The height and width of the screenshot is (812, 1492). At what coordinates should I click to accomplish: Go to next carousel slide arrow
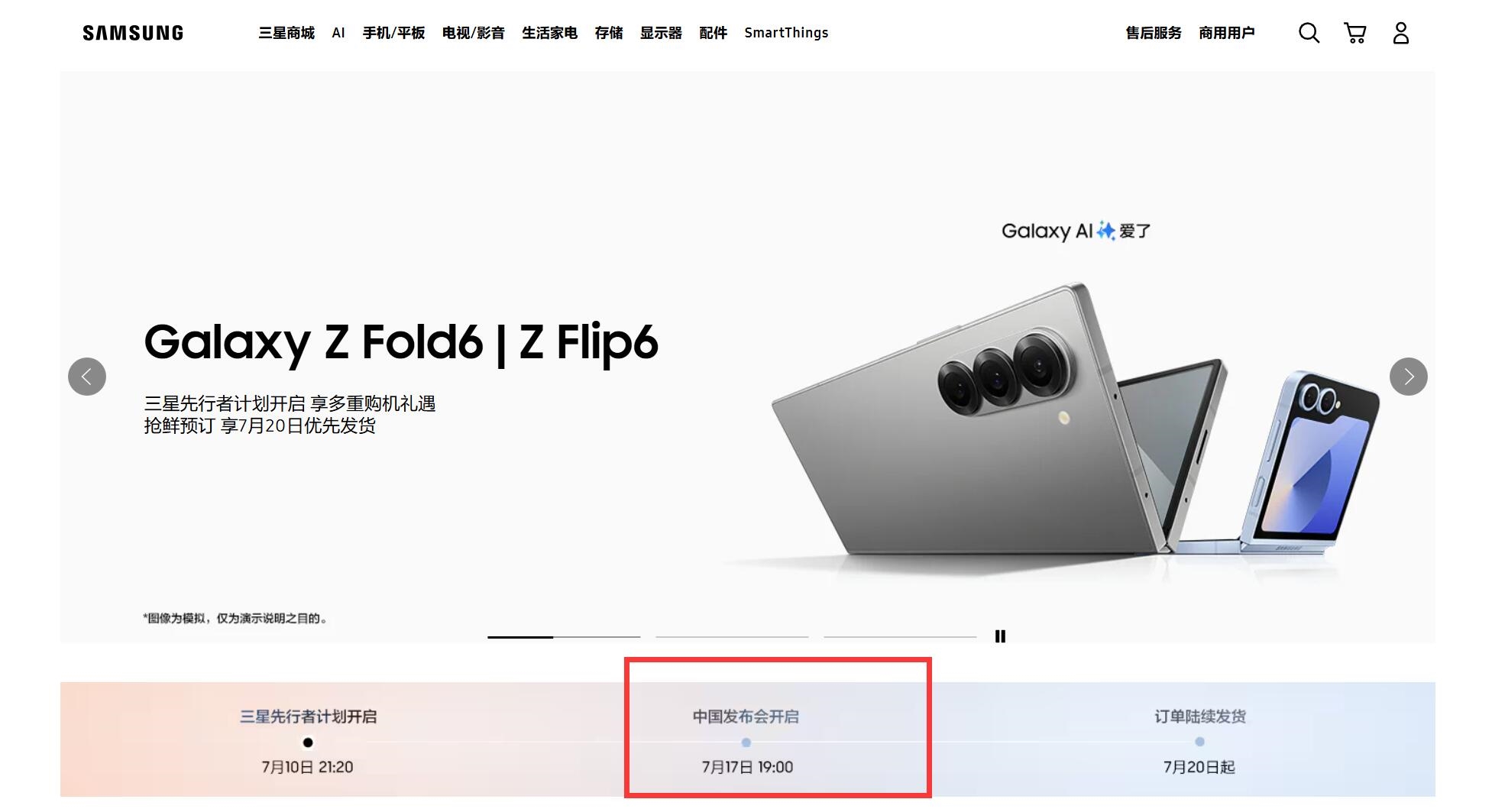click(1408, 377)
